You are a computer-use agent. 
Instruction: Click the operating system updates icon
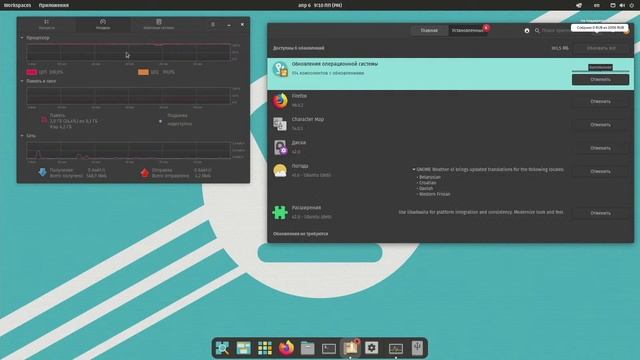(280, 69)
